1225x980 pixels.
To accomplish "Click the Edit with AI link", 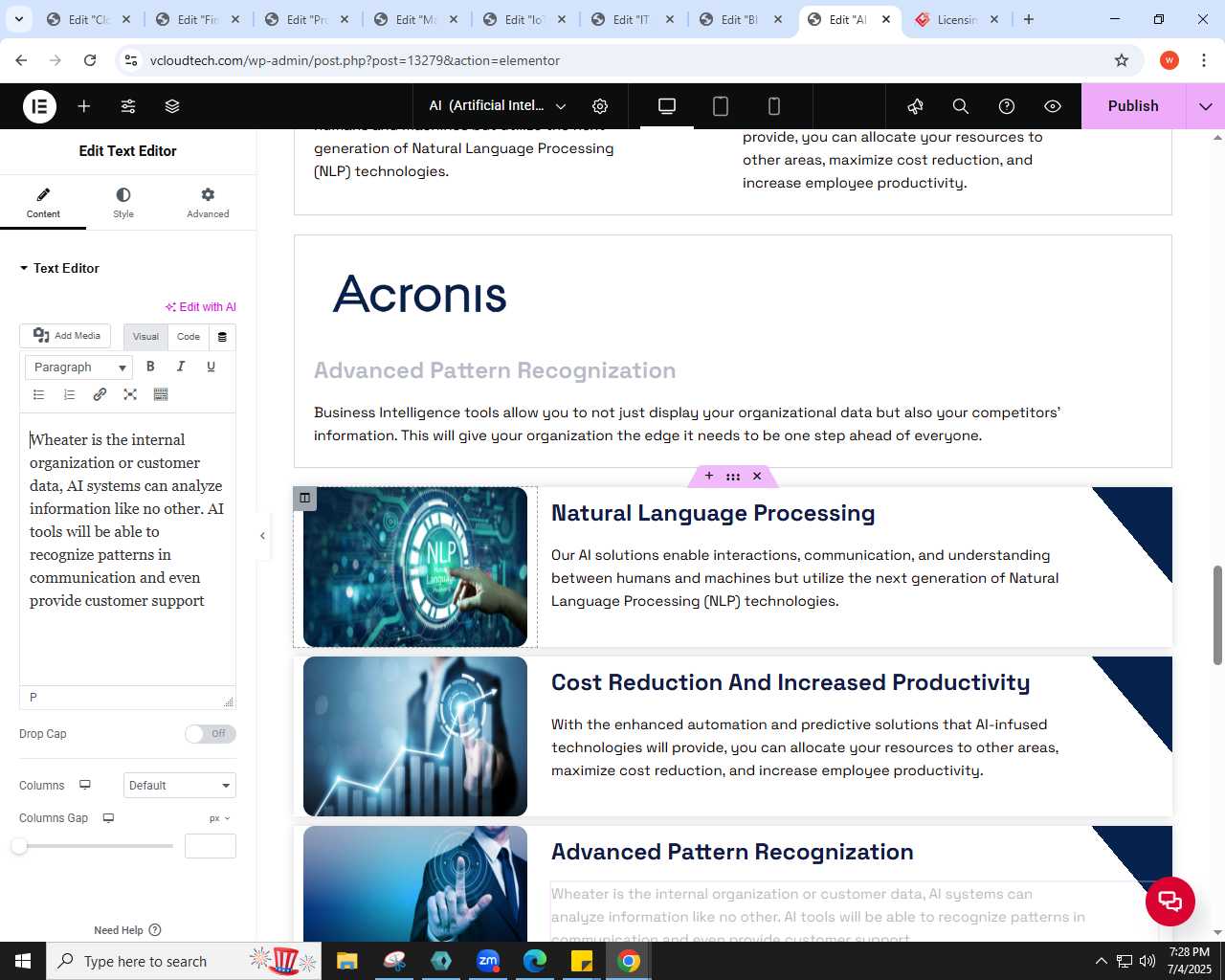I will [201, 307].
